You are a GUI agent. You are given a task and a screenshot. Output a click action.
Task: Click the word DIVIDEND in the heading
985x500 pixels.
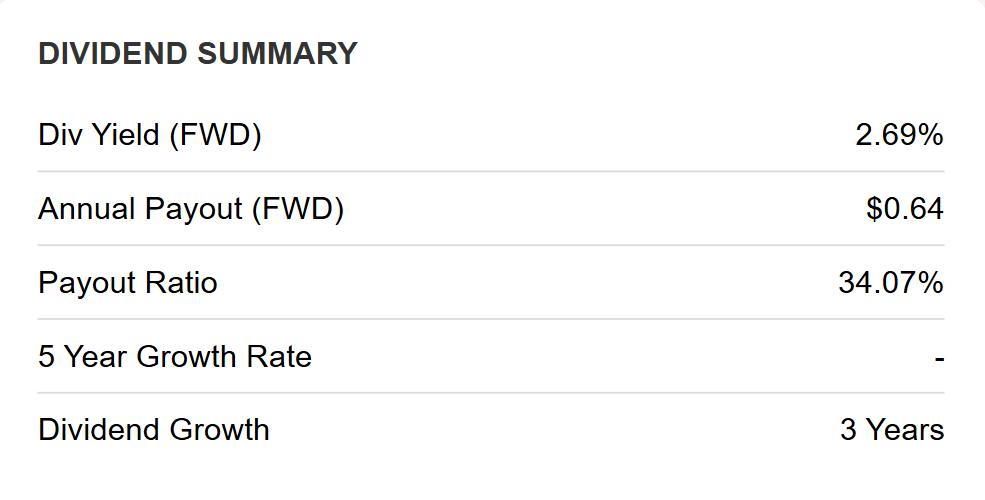coord(113,53)
